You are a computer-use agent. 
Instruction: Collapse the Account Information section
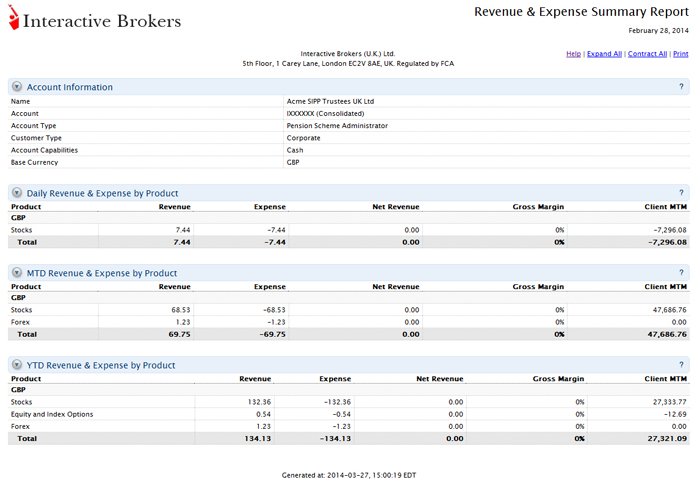pos(17,87)
